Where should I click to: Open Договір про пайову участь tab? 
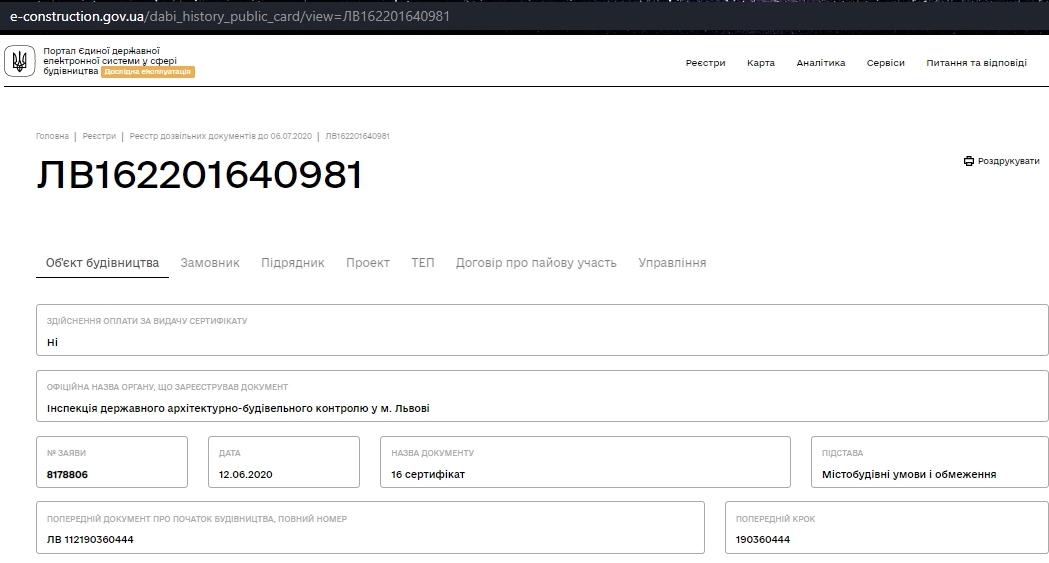coord(536,263)
